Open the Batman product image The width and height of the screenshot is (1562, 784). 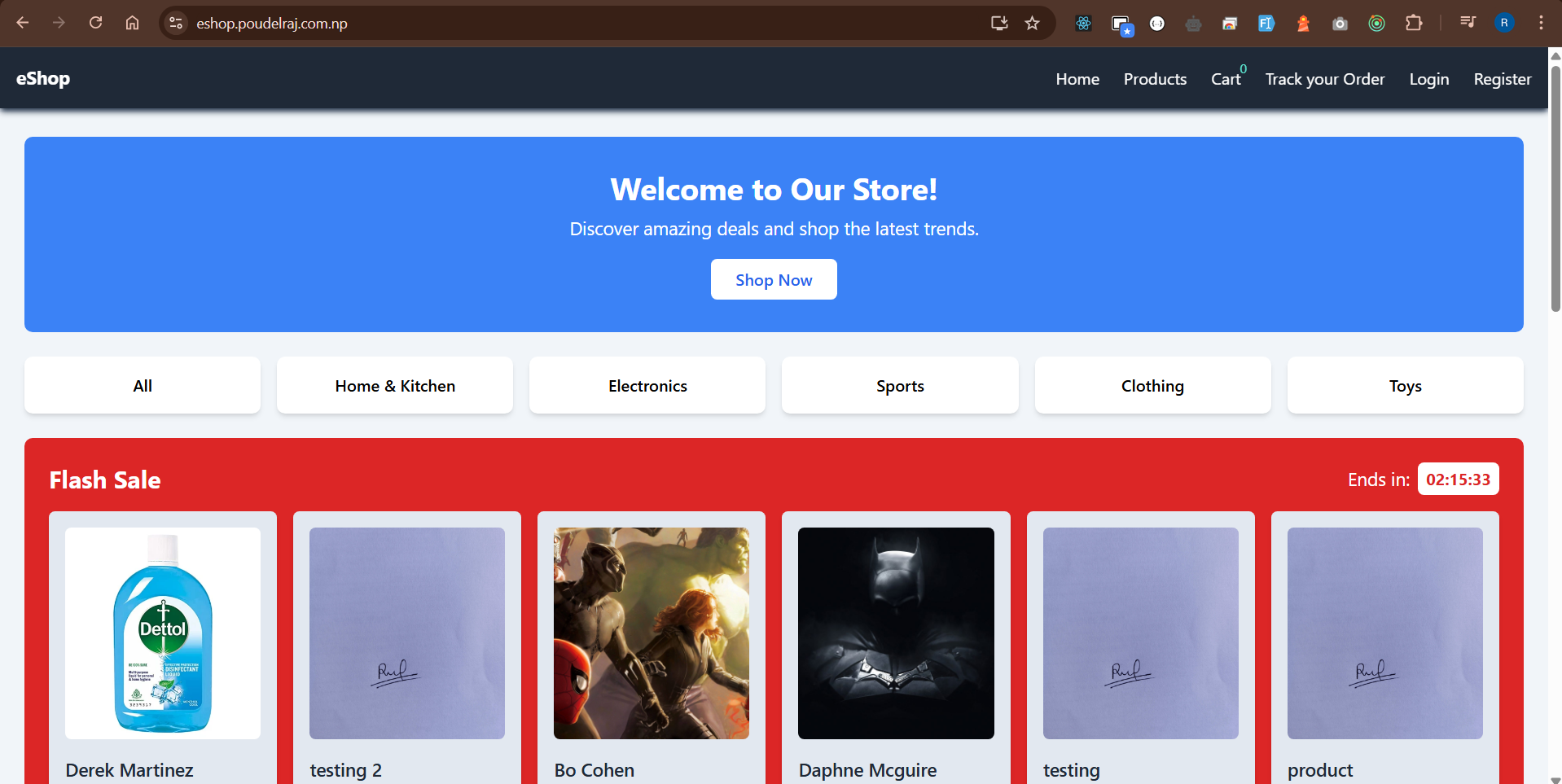pos(896,633)
